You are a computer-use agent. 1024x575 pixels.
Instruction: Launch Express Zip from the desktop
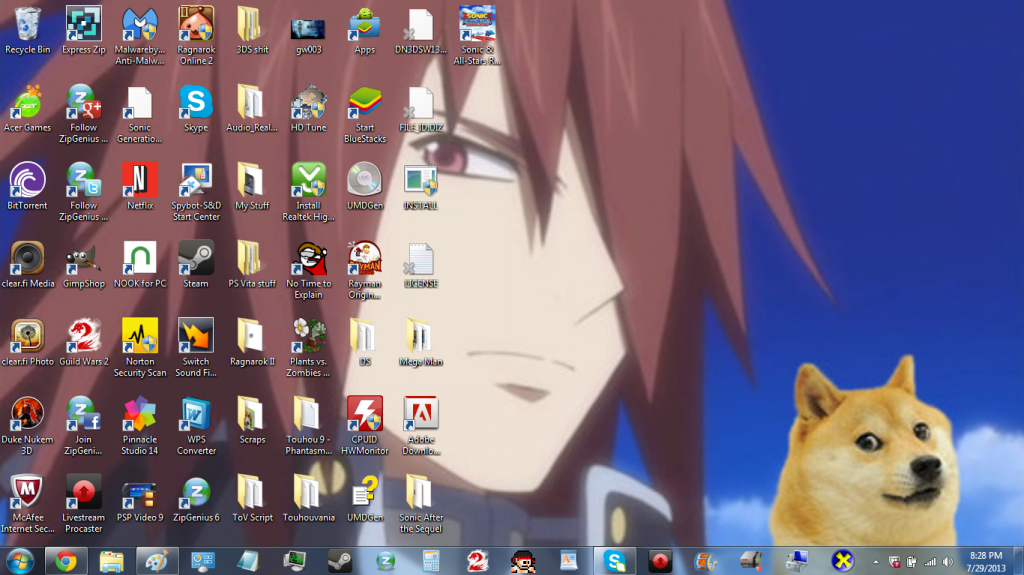coord(84,31)
